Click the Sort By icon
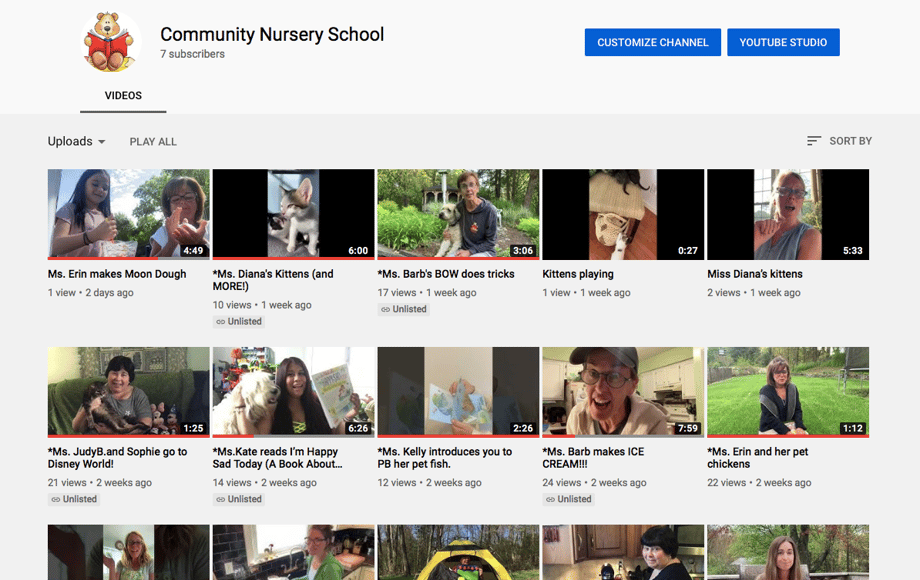The image size is (920, 580). 814,141
